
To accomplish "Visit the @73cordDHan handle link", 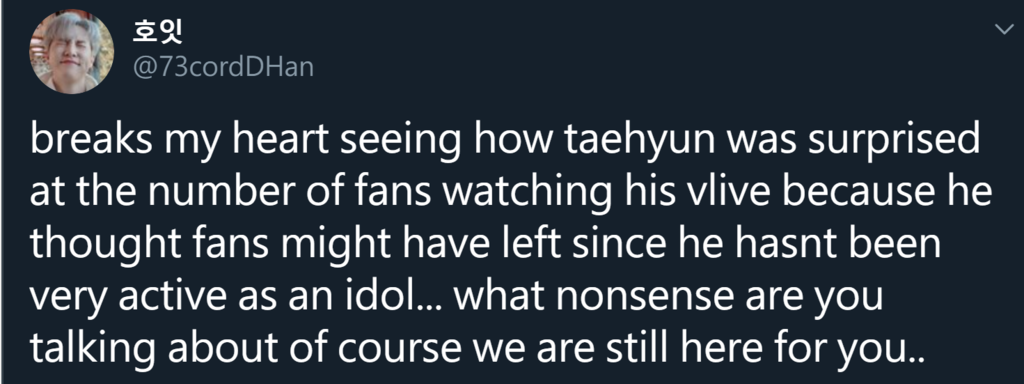I will click(223, 67).
